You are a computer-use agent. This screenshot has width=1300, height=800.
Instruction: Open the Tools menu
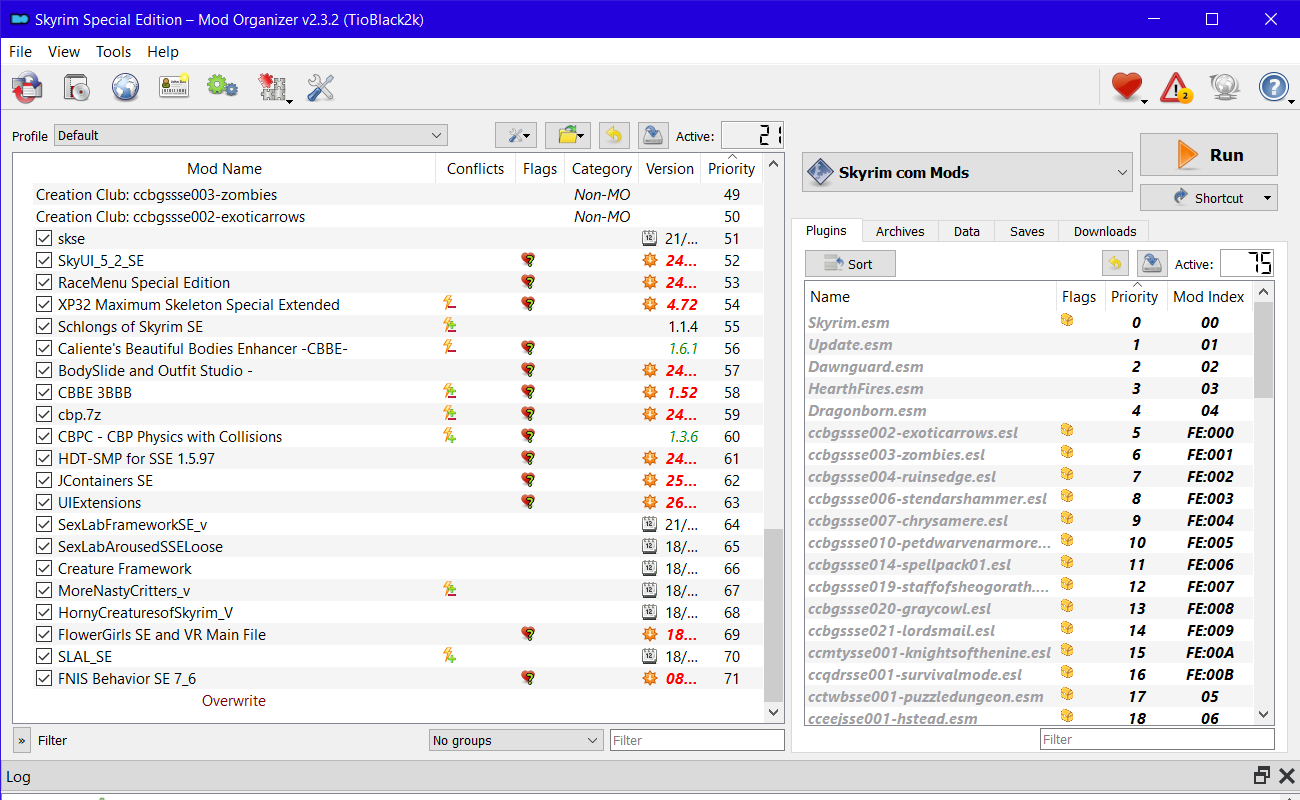pos(114,52)
